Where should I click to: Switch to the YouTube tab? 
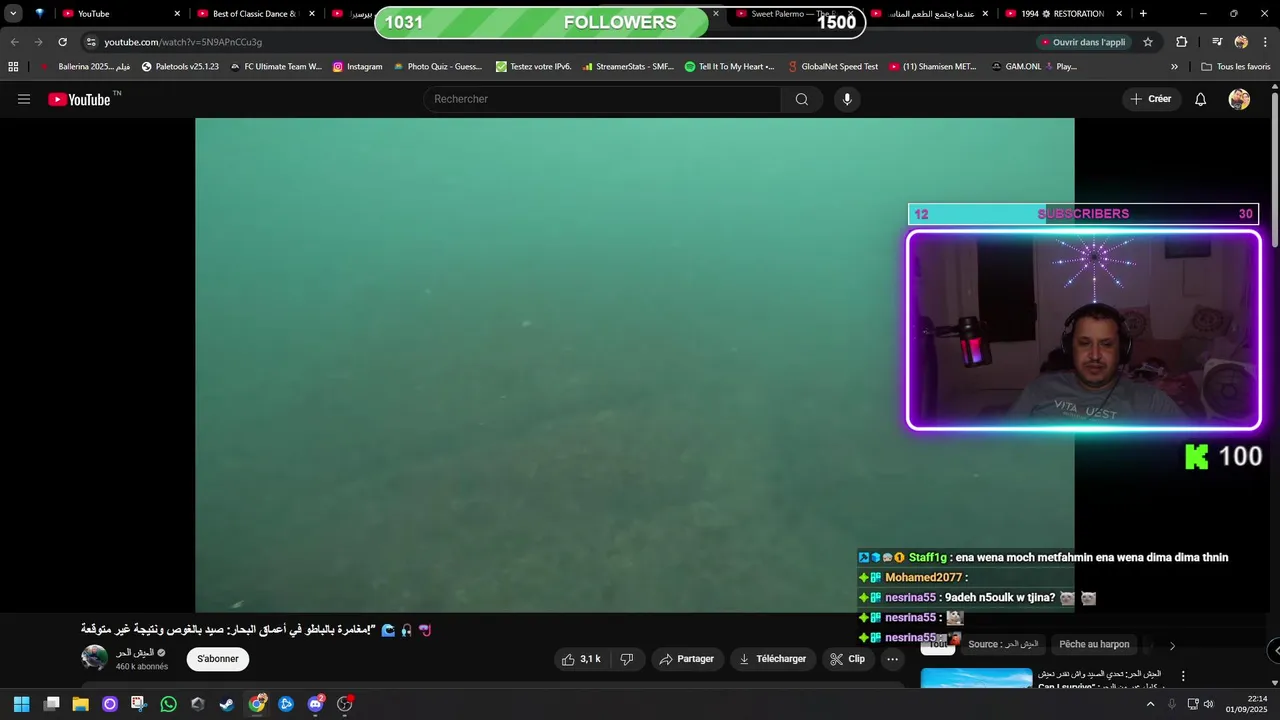point(120,14)
